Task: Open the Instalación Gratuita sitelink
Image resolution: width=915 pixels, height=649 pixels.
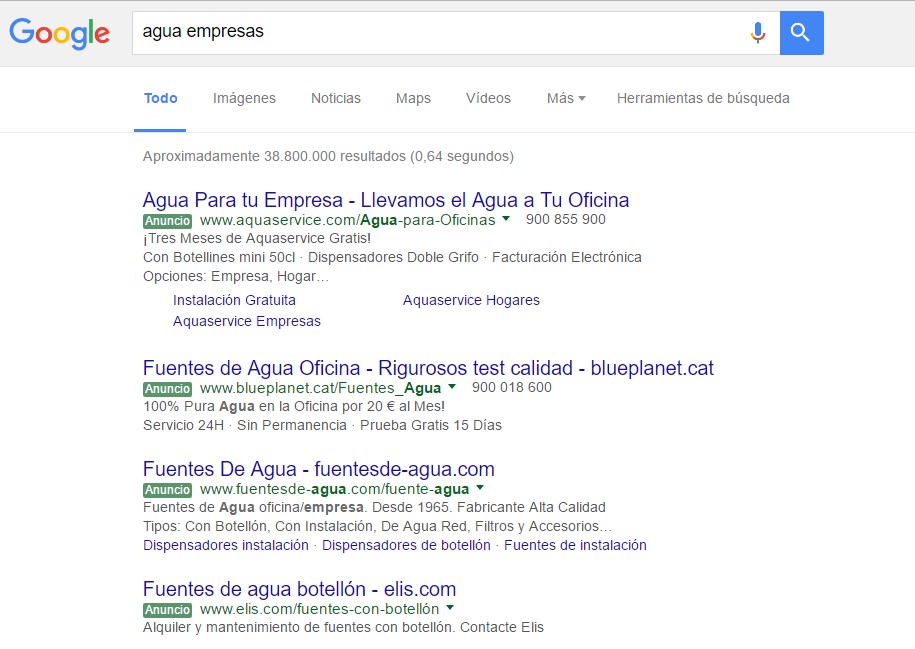Action: click(234, 300)
